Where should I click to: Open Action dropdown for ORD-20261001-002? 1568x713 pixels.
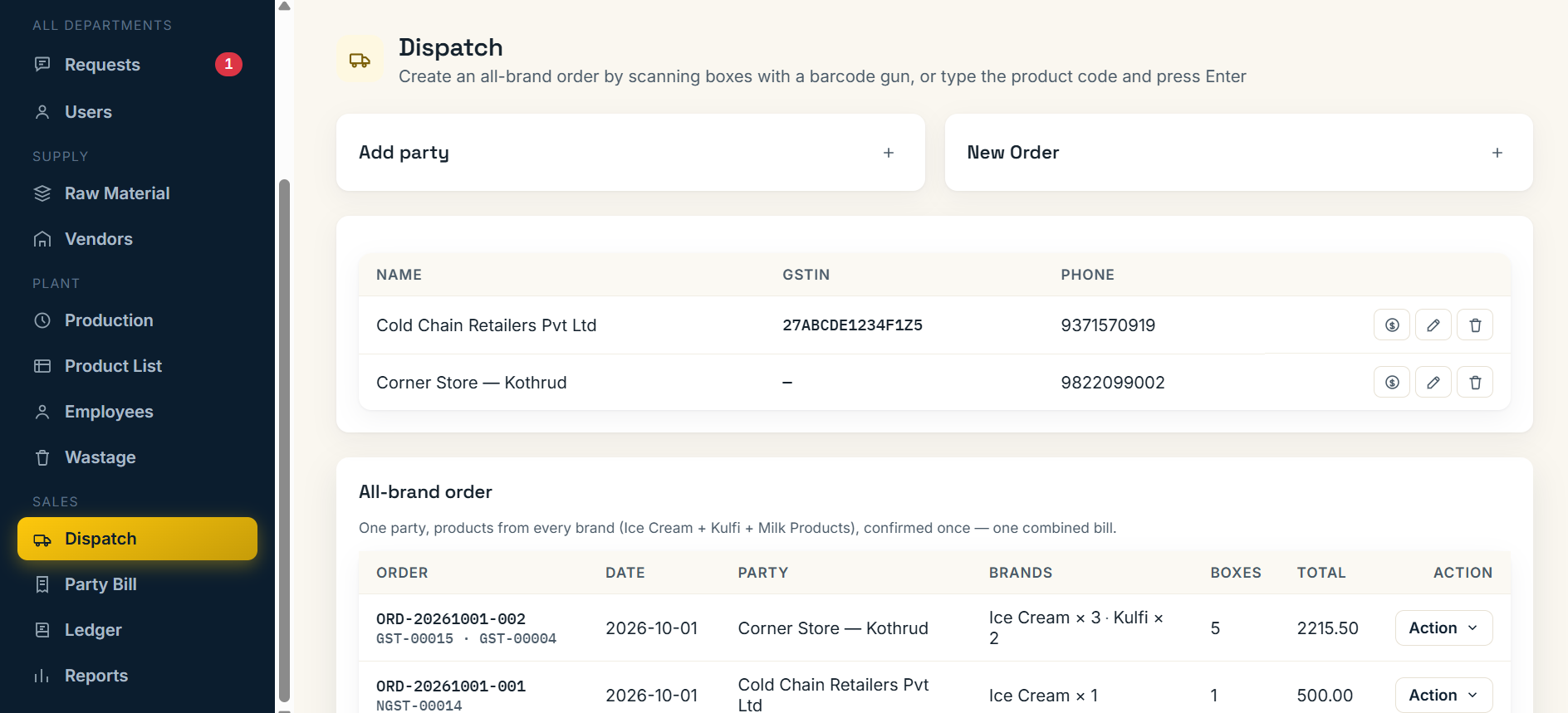coord(1443,628)
